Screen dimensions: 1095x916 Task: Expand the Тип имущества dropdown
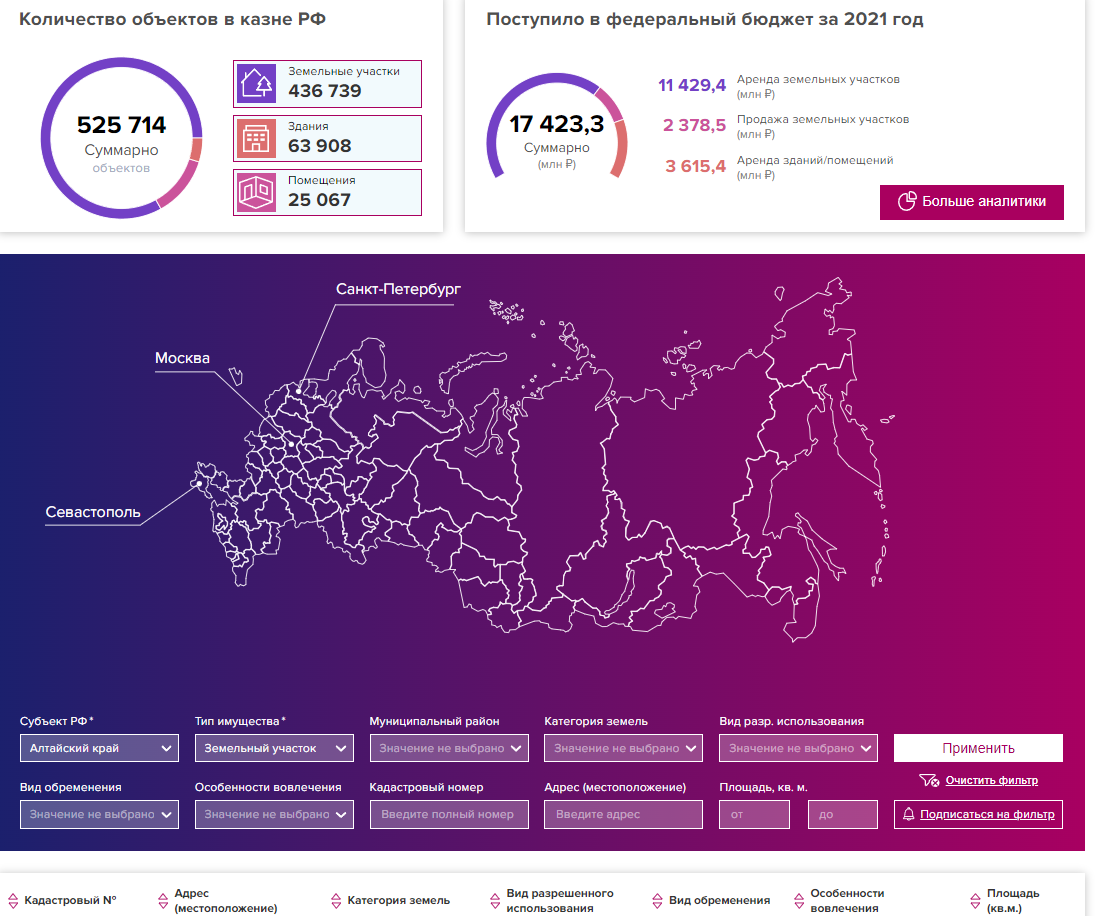(274, 748)
